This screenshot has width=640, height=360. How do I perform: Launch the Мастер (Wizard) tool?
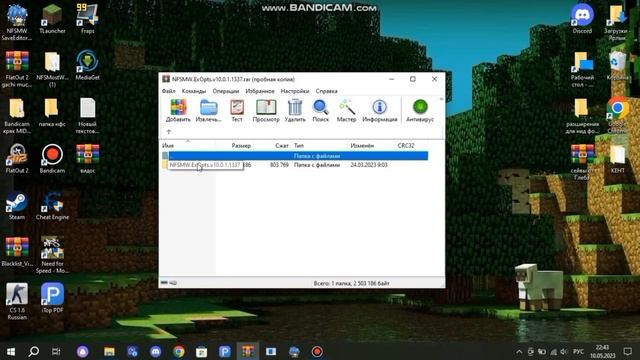346,111
